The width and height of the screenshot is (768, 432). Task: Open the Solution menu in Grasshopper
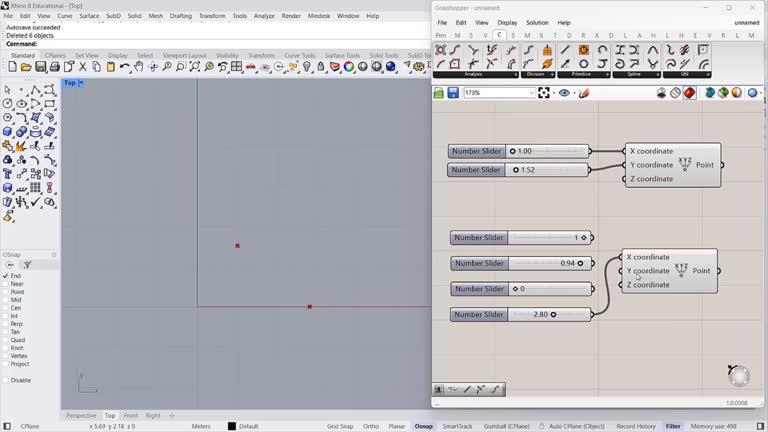point(537,22)
